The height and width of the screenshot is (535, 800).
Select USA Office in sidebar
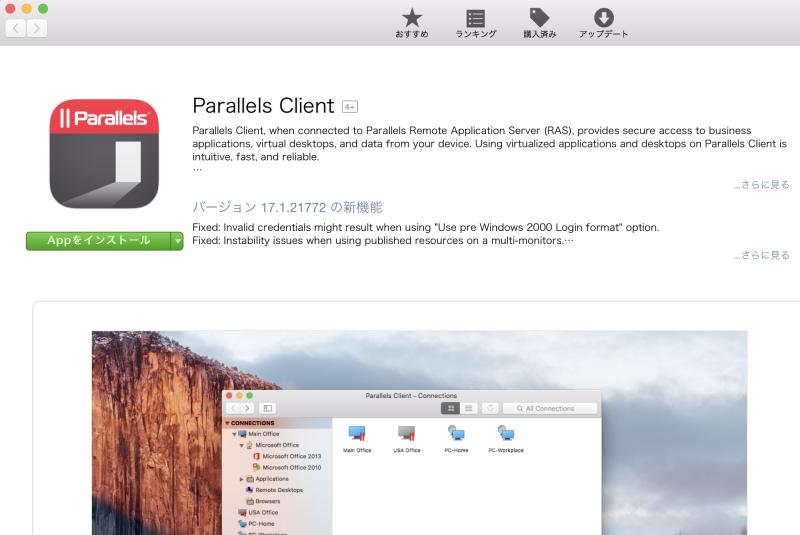click(x=258, y=513)
